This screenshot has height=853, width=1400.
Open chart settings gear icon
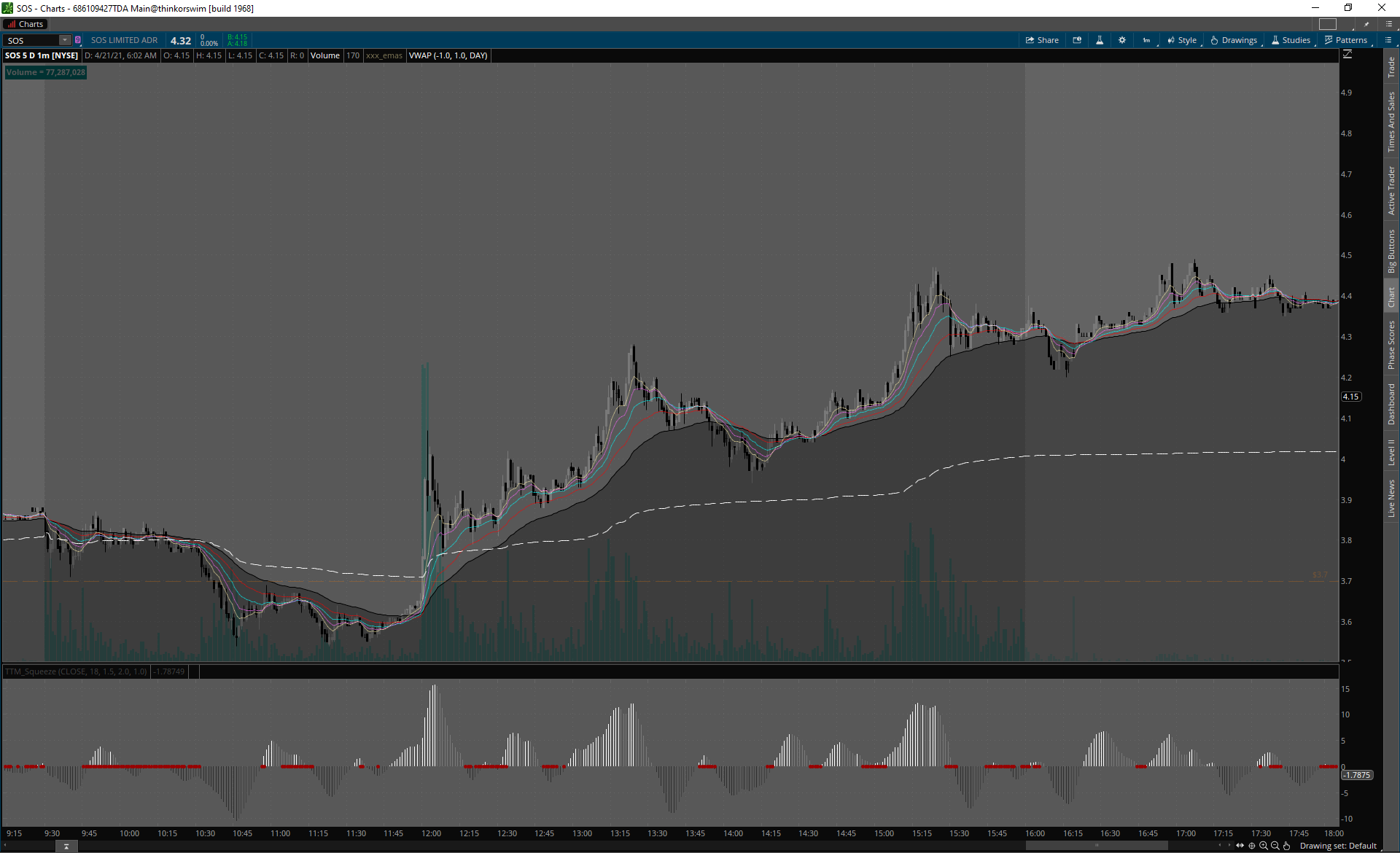click(x=1122, y=40)
